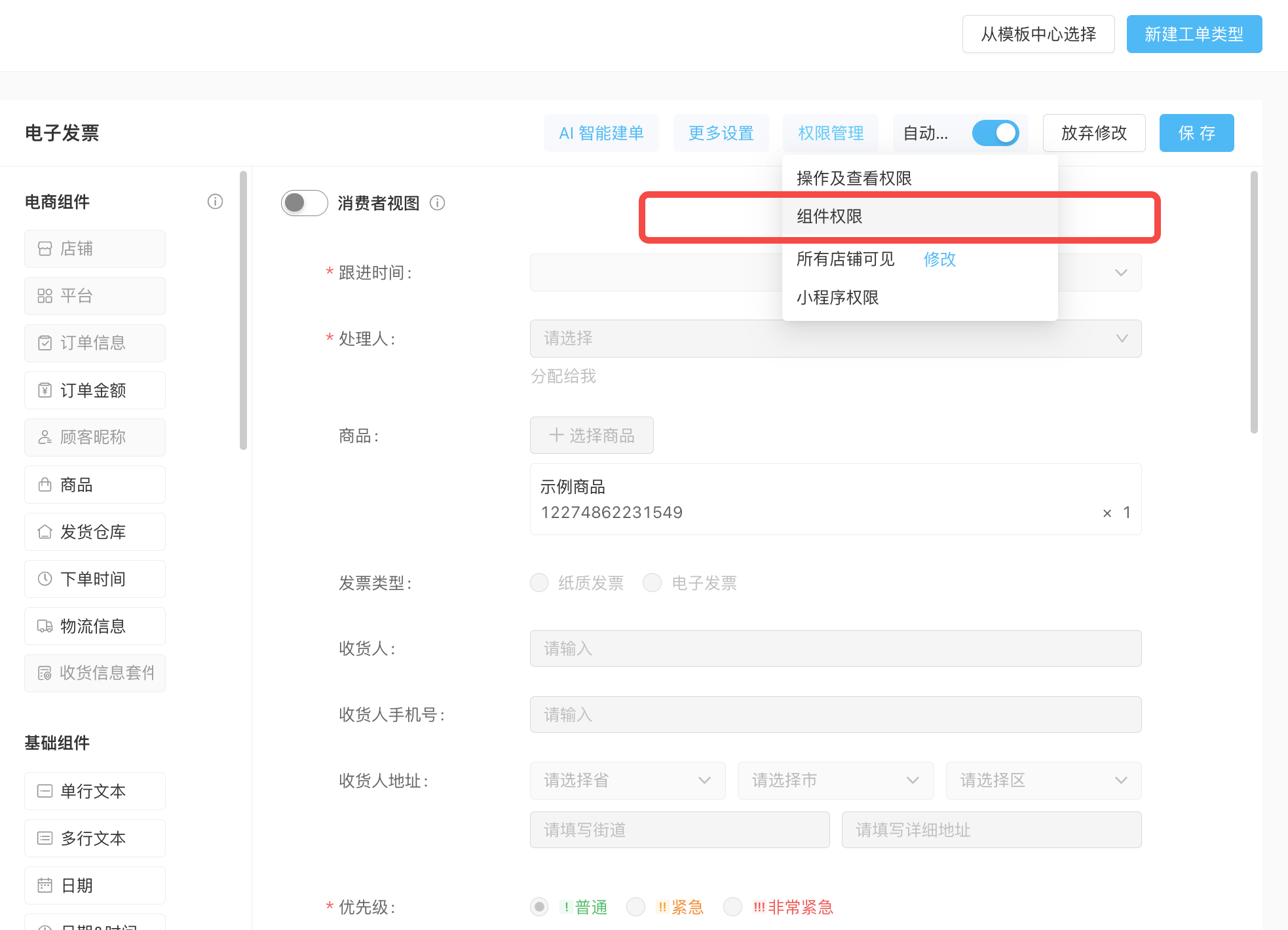Open 更多设置
Viewport: 1288px width, 930px height.
tap(721, 133)
